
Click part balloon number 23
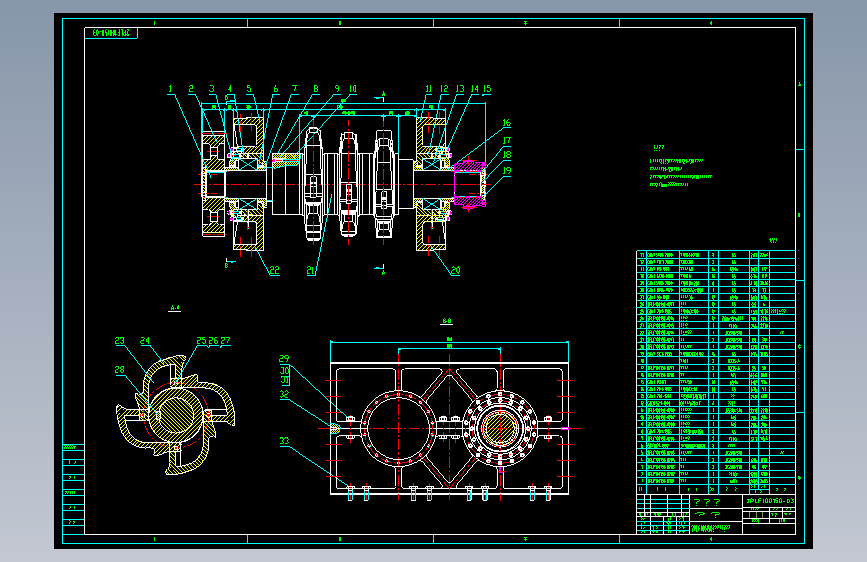point(119,341)
